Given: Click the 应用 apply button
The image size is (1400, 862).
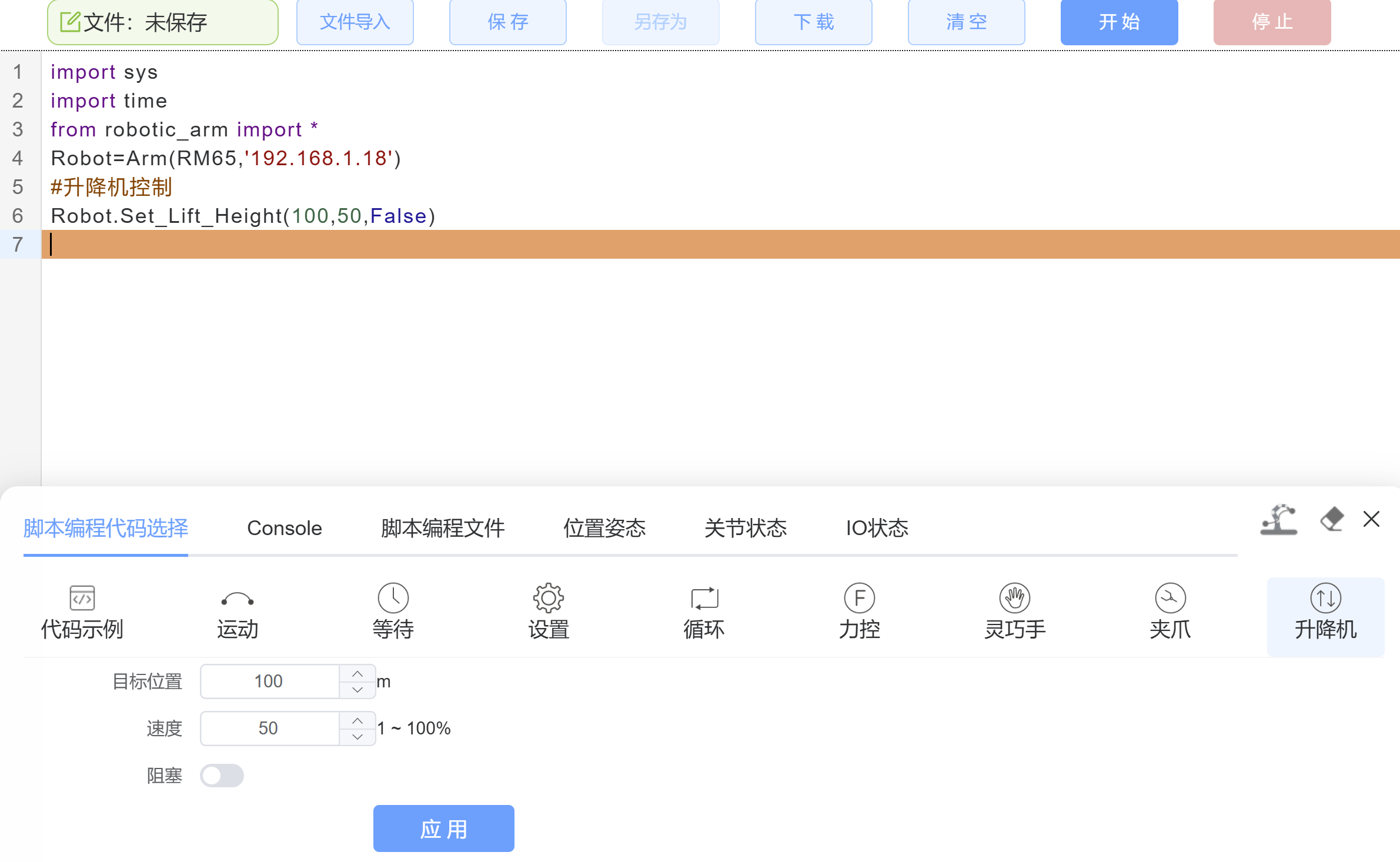Looking at the screenshot, I should pyautogui.click(x=443, y=828).
